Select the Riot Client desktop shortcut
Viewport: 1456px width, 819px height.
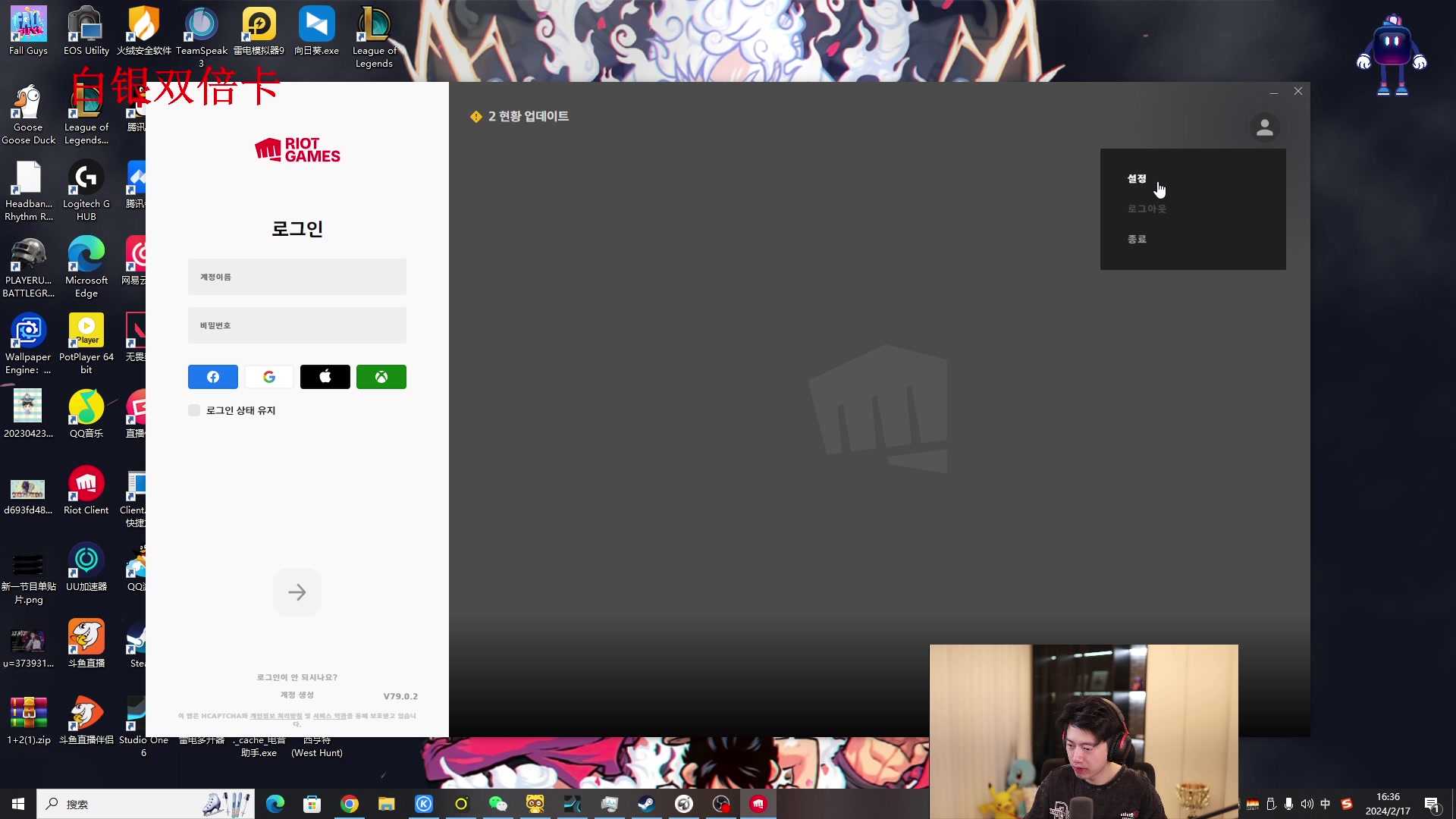tap(86, 491)
